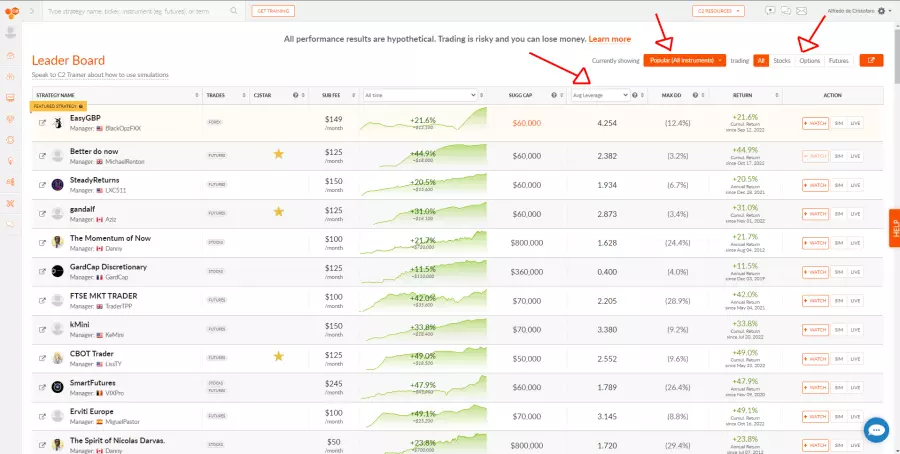Open Better do now external link icon
Image resolution: width=900 pixels, height=454 pixels.
pyautogui.click(x=42, y=156)
